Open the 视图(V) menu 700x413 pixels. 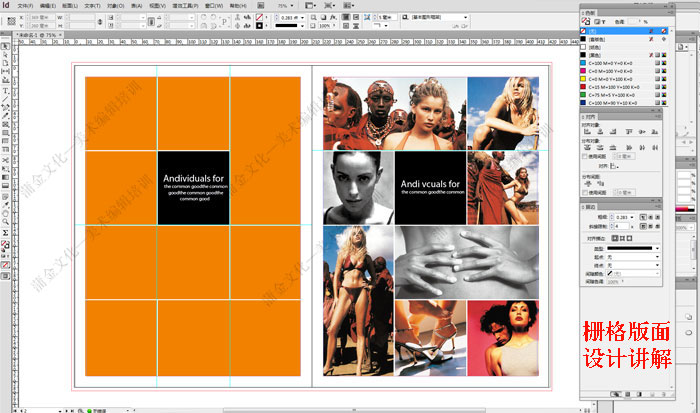point(157,6)
